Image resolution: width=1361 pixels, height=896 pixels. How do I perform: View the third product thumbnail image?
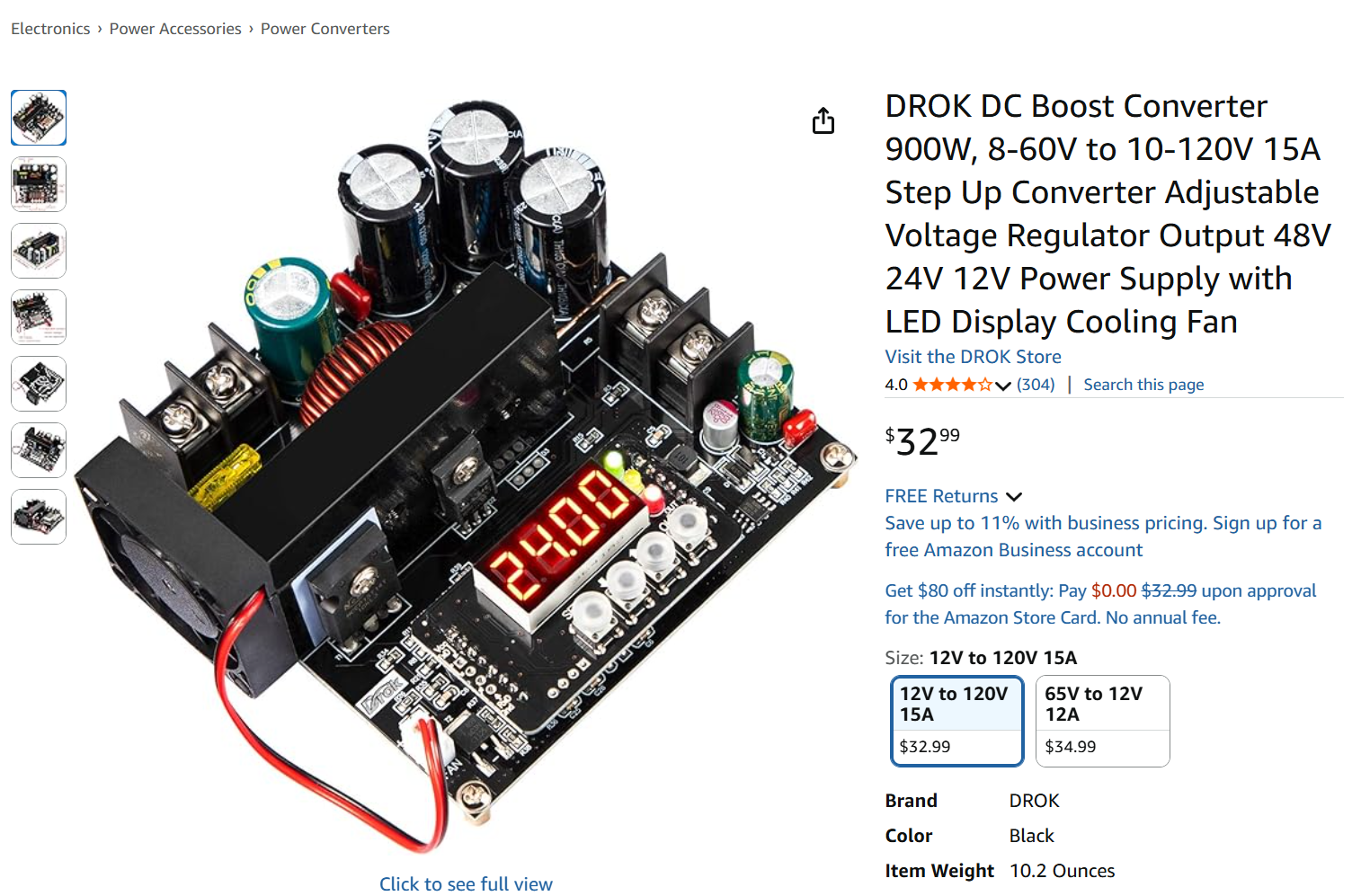pyautogui.click(x=39, y=251)
